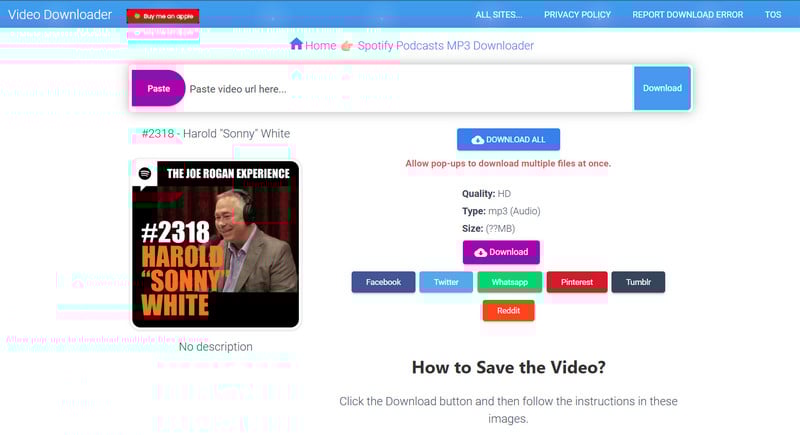Image resolution: width=800 pixels, height=435 pixels.
Task: Share on Pinterest
Action: point(577,282)
